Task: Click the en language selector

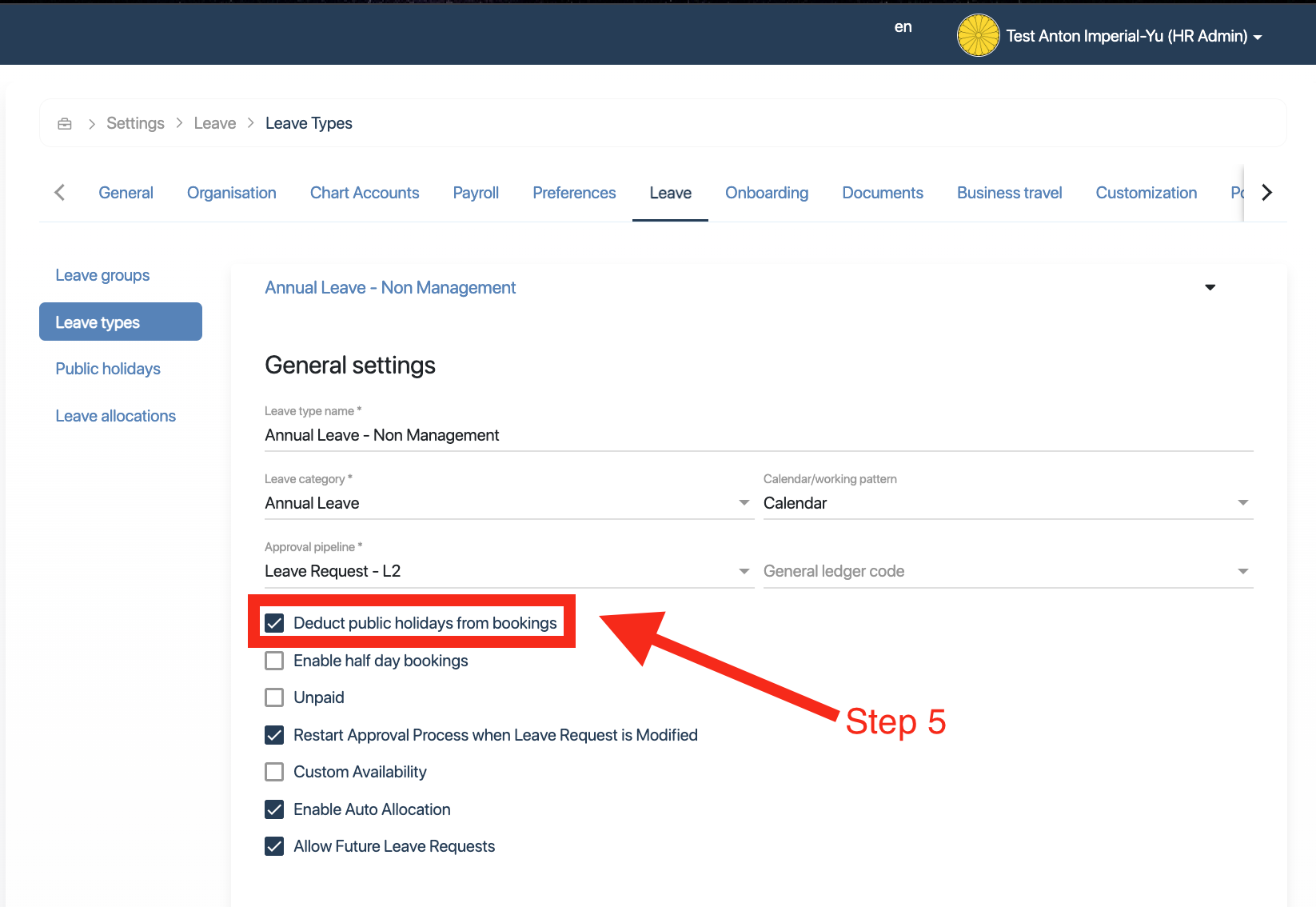Action: [x=903, y=27]
